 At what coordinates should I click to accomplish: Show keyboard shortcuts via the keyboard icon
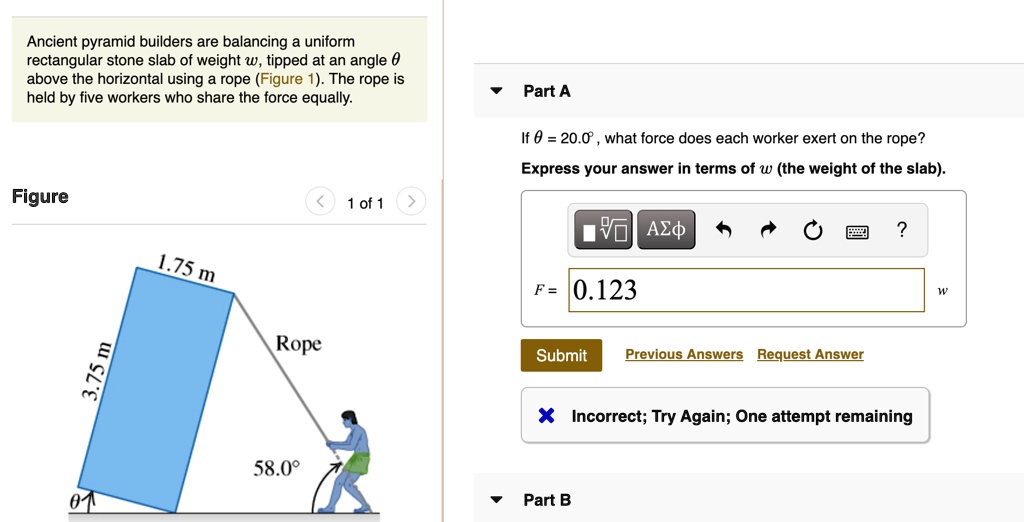click(x=857, y=232)
